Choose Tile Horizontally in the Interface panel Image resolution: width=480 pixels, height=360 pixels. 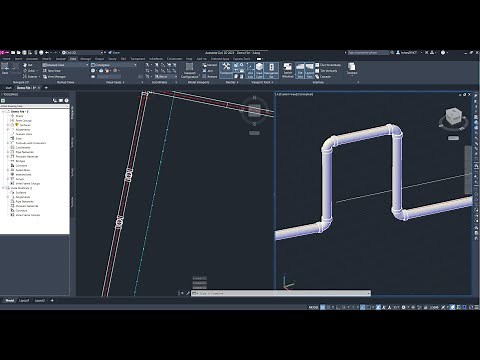[x=328, y=65]
